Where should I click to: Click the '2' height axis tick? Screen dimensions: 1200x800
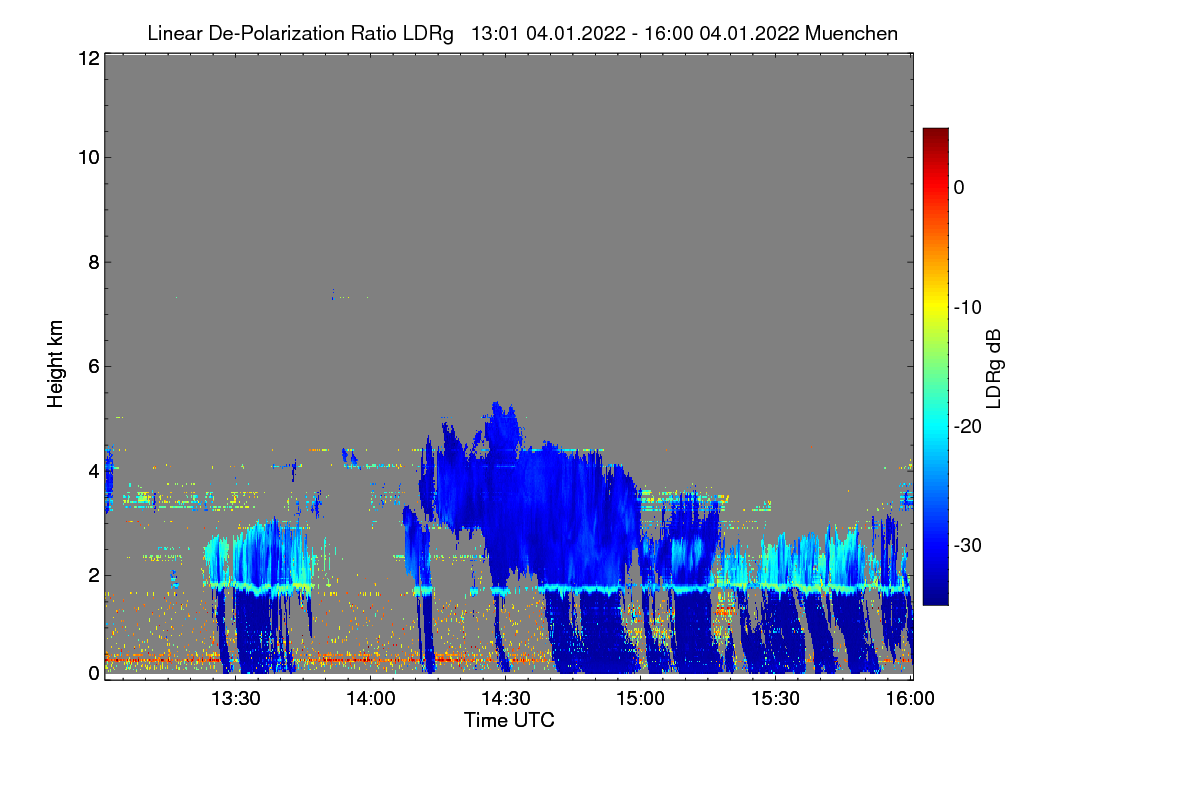pyautogui.click(x=92, y=574)
